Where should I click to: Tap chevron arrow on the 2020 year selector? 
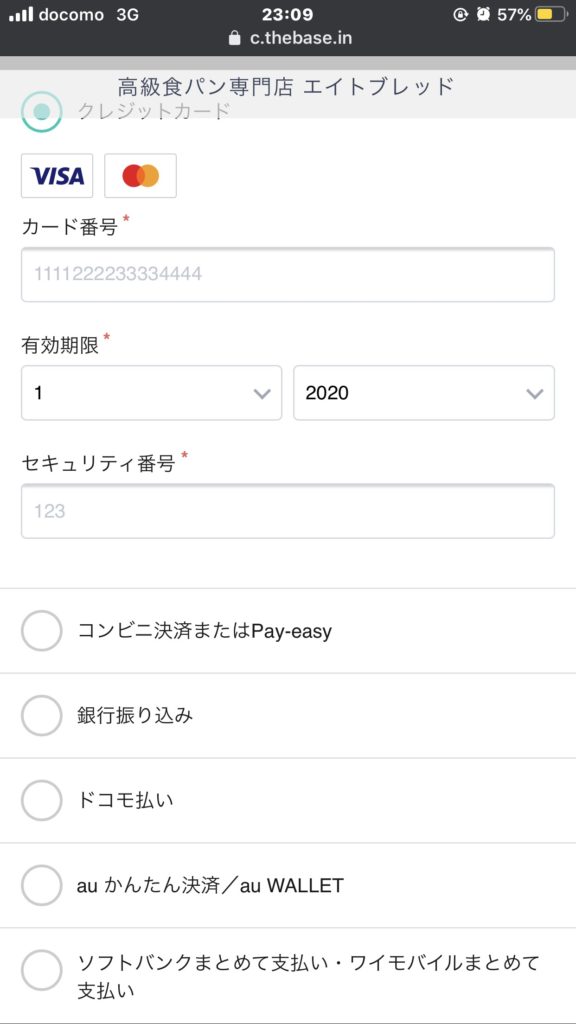click(535, 394)
